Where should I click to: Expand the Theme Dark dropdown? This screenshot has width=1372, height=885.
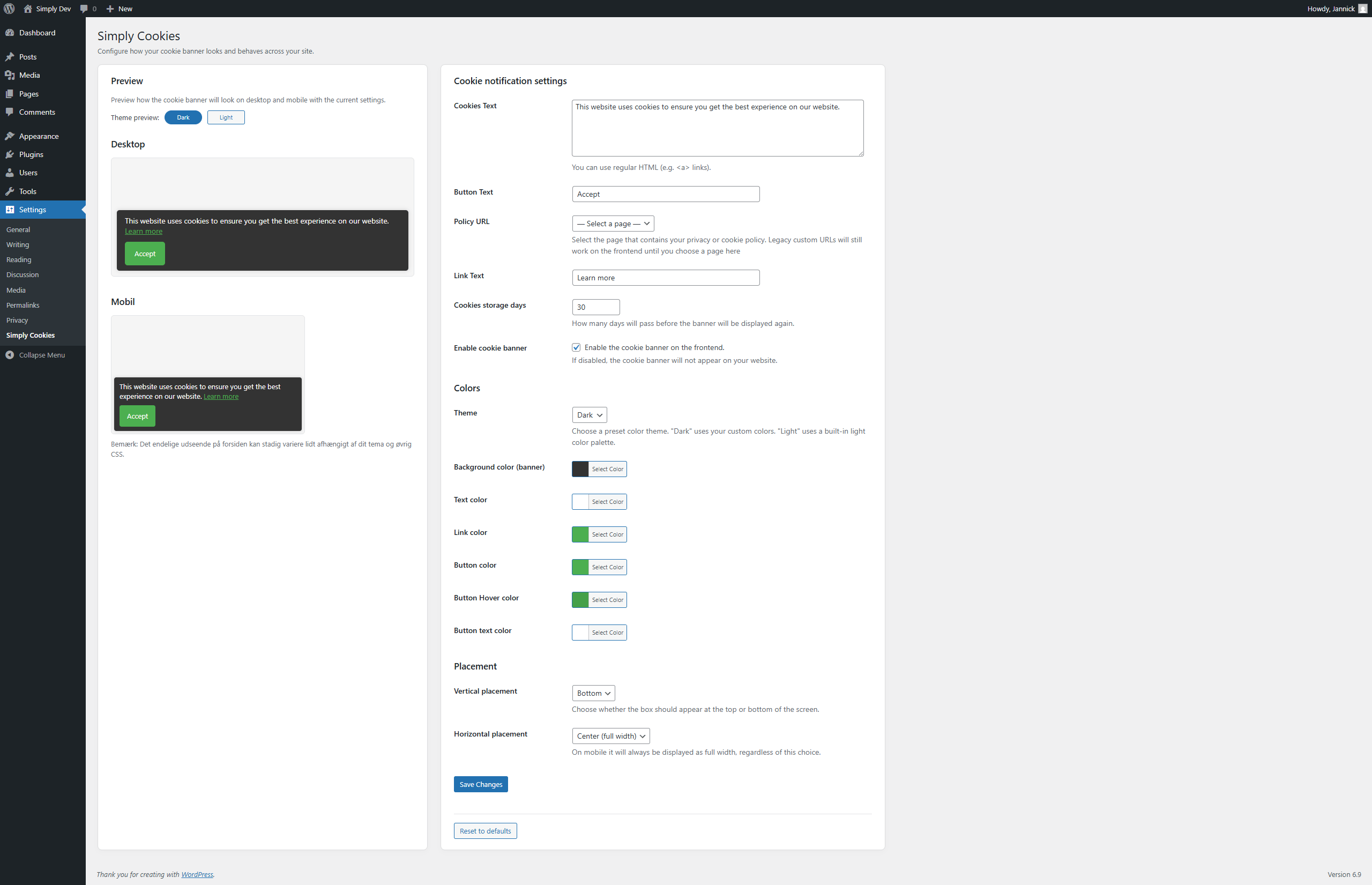(589, 415)
